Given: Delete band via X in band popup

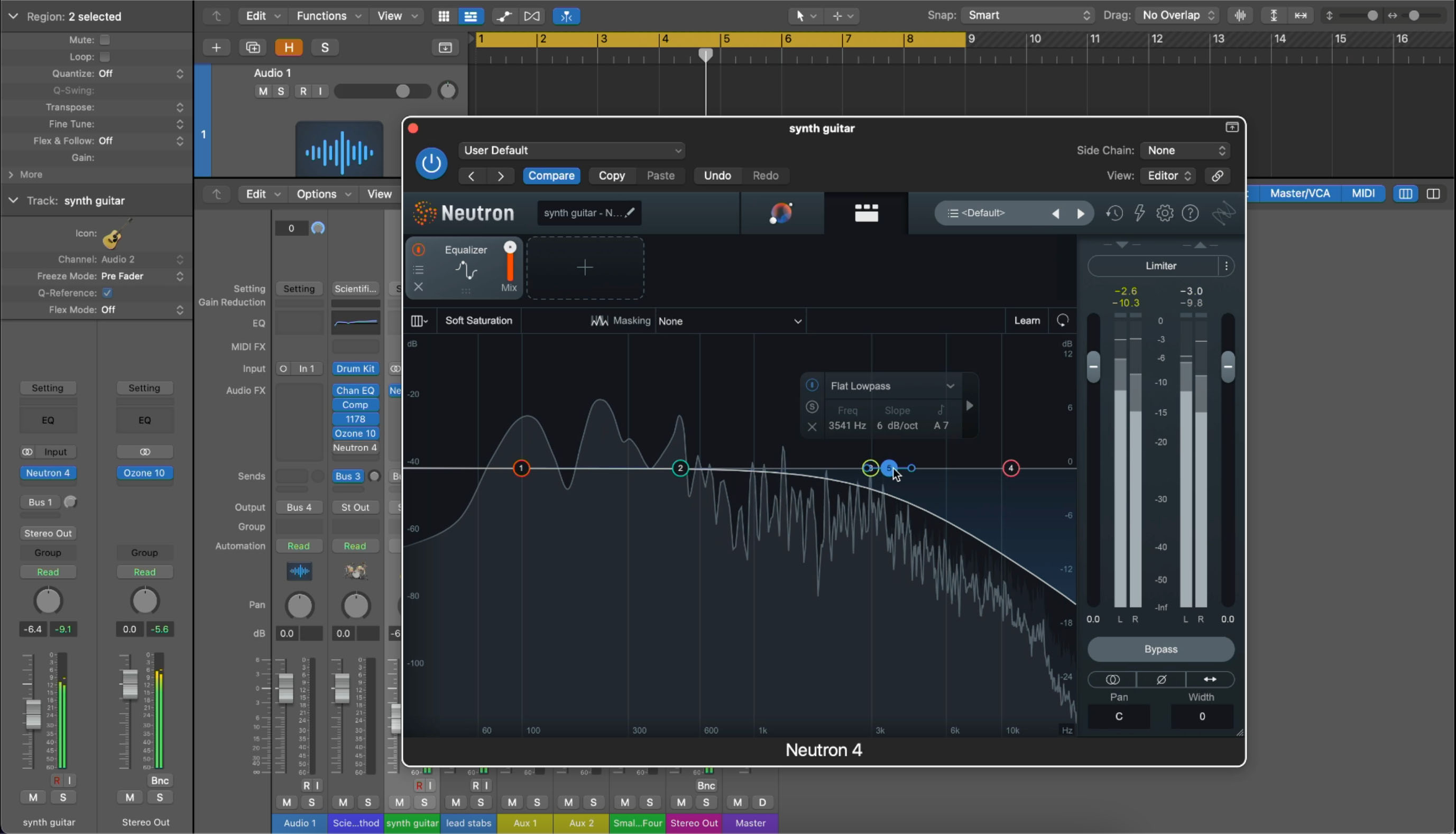Looking at the screenshot, I should [812, 427].
